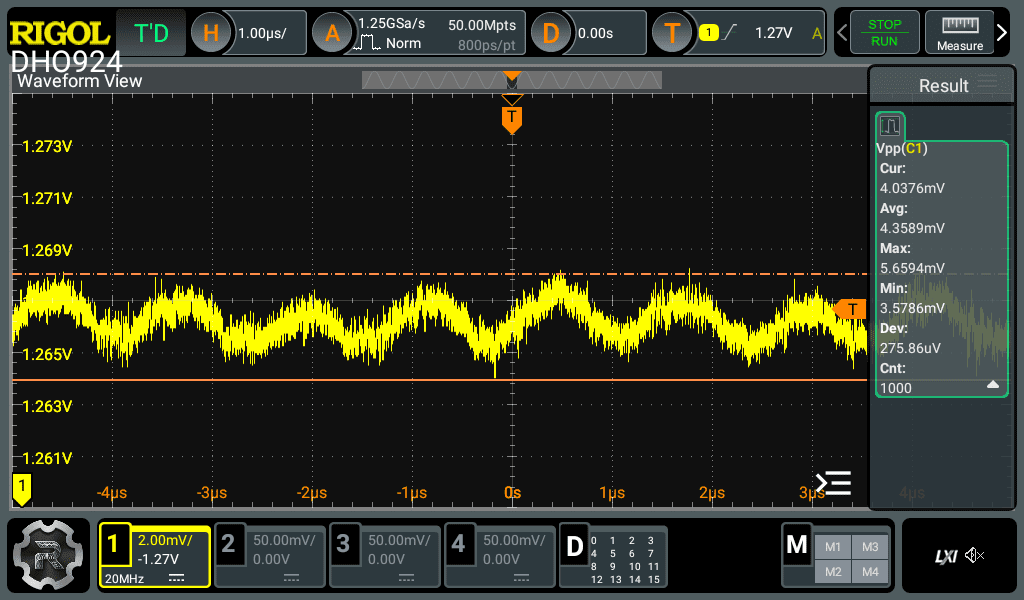This screenshot has height=600, width=1024.
Task: Click the channel 2 50.00mV/ scale value
Action: (x=283, y=541)
